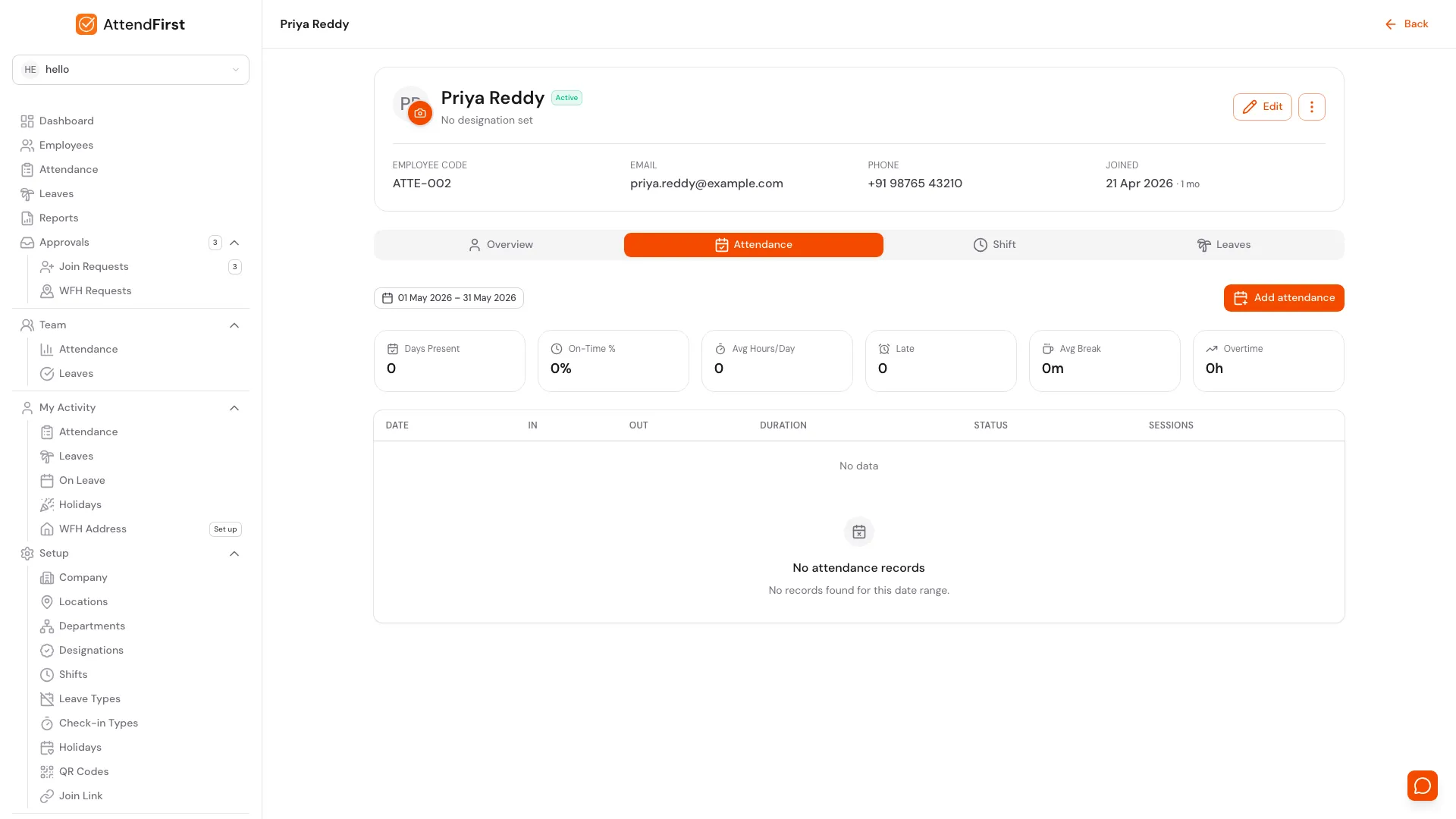Select the Attendance tab
The width and height of the screenshot is (1456, 819).
tap(753, 245)
